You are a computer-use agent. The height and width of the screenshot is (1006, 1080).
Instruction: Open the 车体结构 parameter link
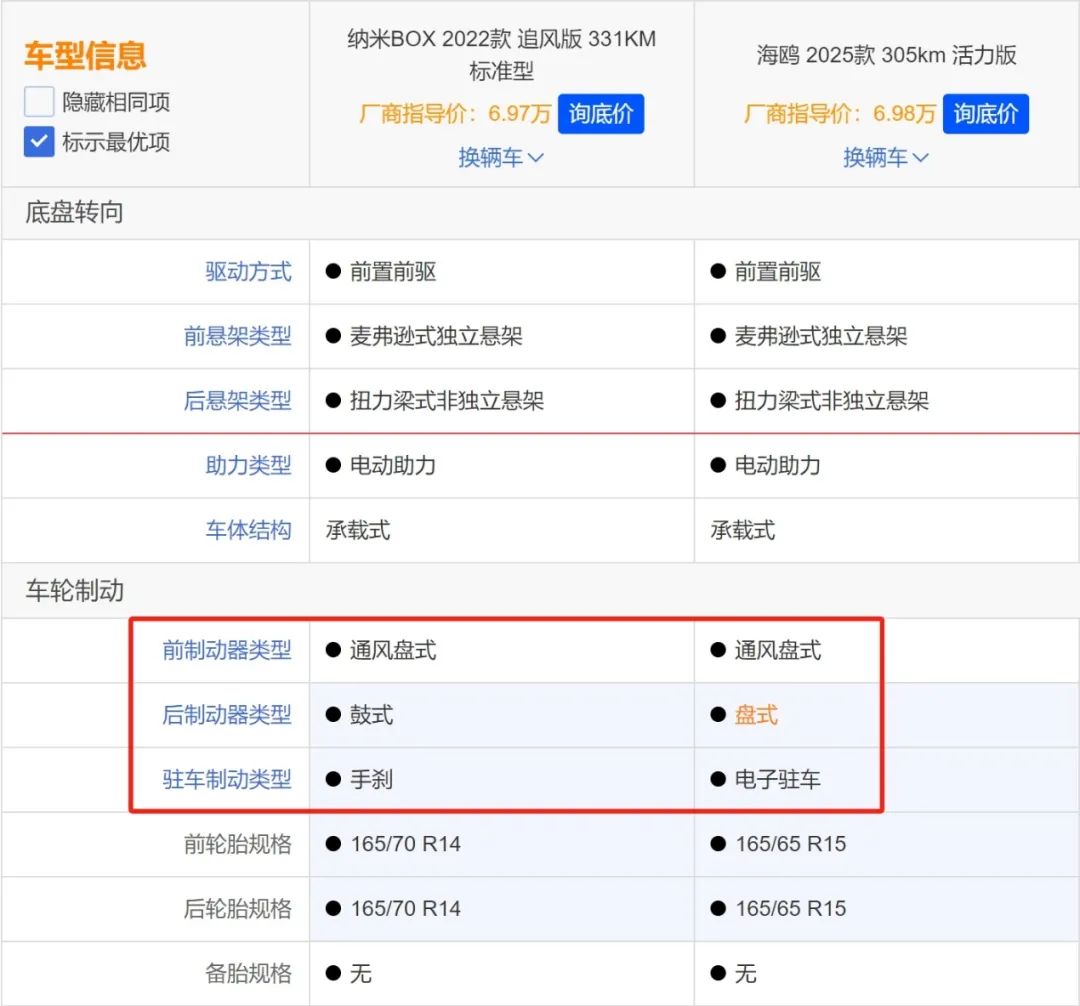[249, 530]
